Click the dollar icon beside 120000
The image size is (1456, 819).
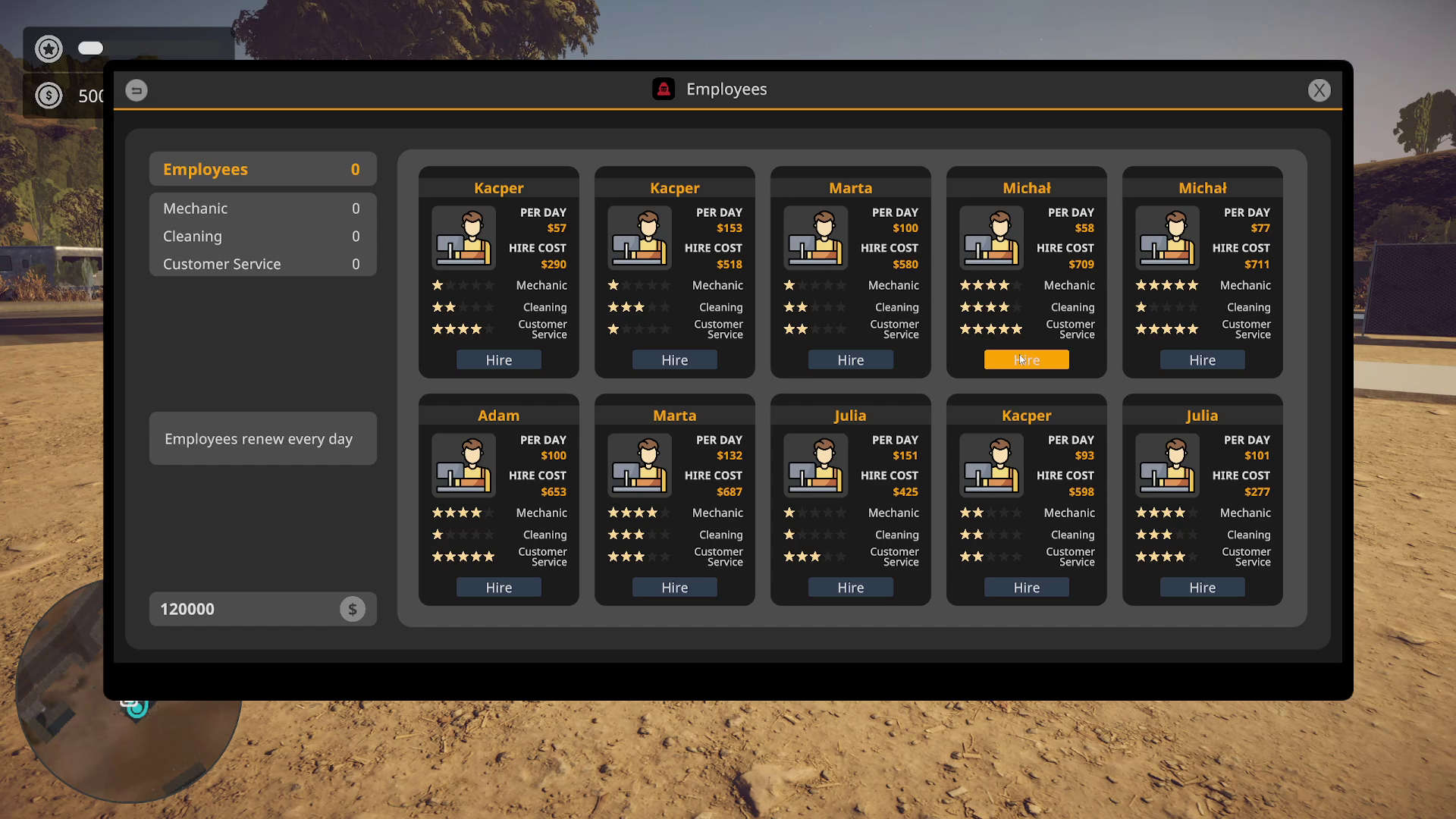tap(352, 609)
